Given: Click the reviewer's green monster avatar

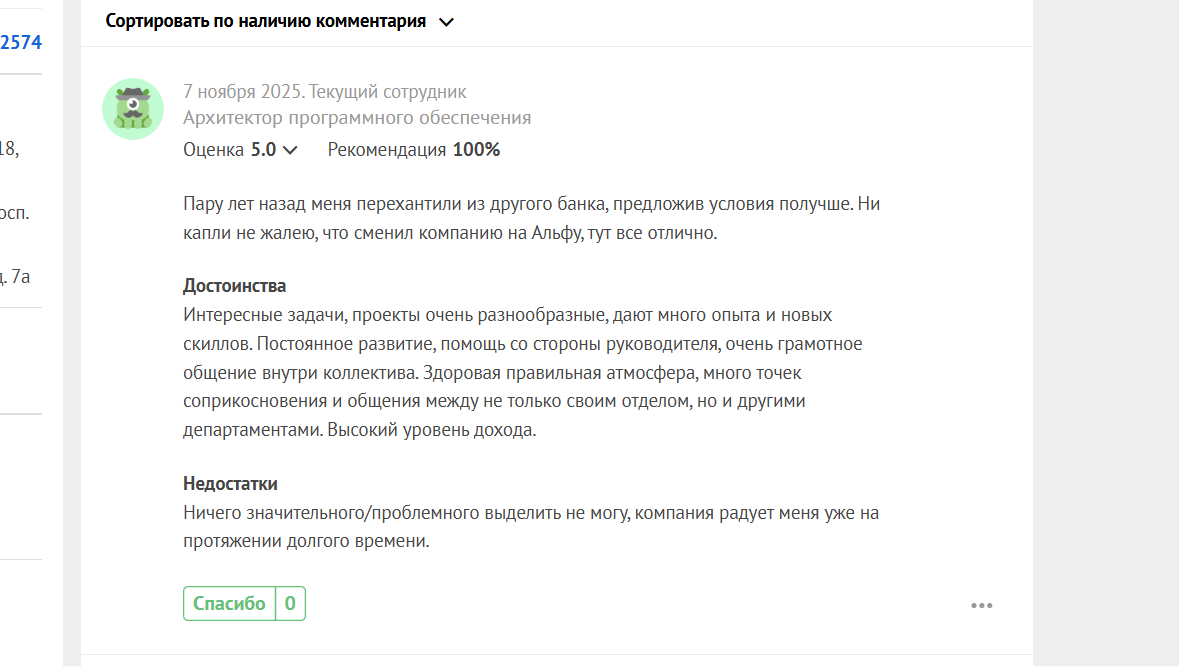Looking at the screenshot, I should click(133, 109).
